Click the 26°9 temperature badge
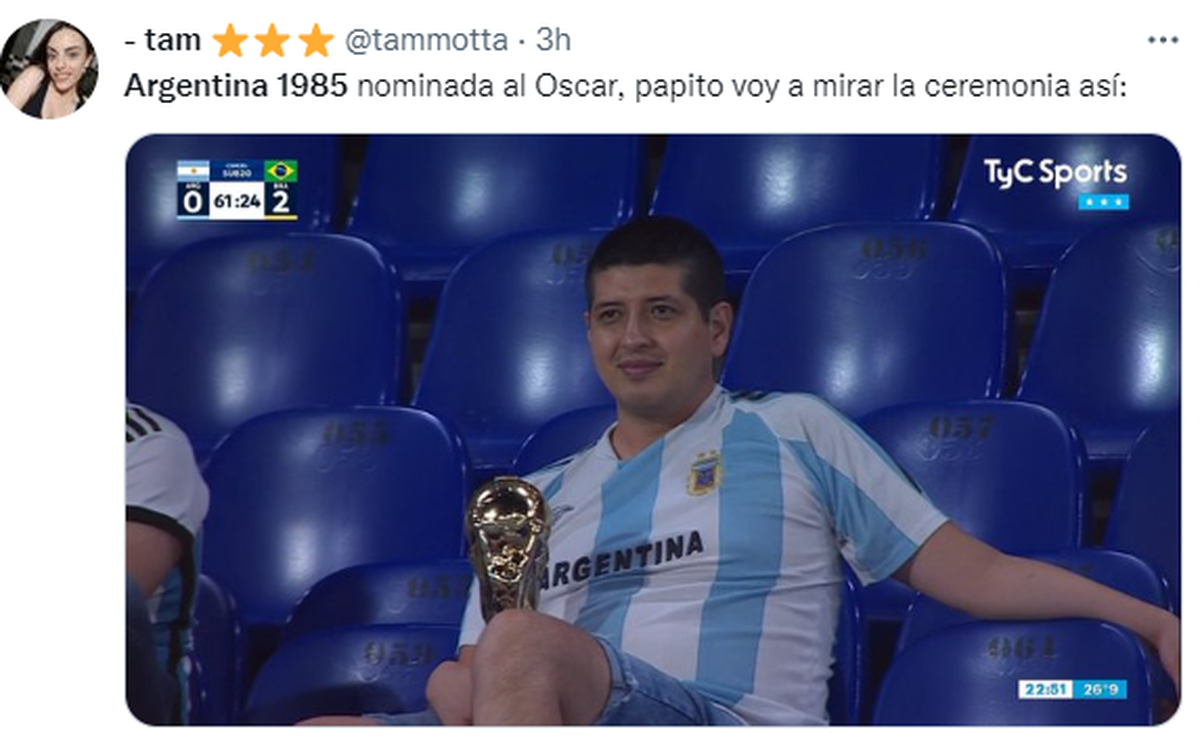1200x743 pixels. point(1100,690)
